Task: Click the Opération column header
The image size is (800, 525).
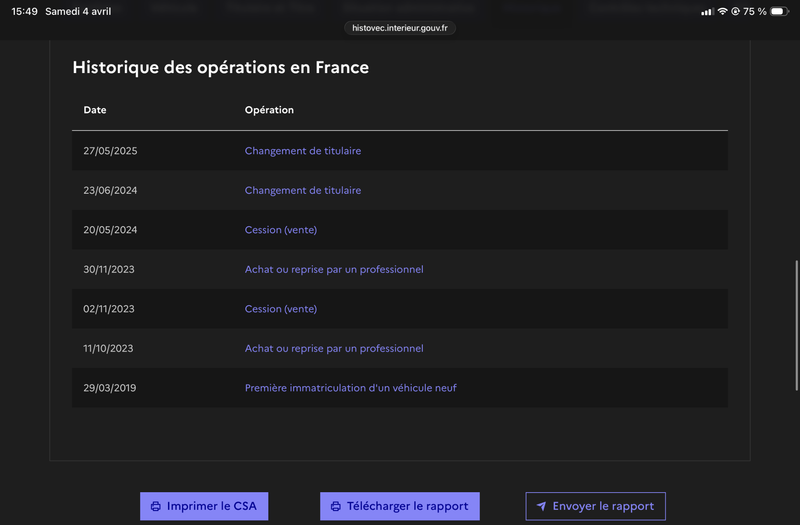Action: click(269, 110)
